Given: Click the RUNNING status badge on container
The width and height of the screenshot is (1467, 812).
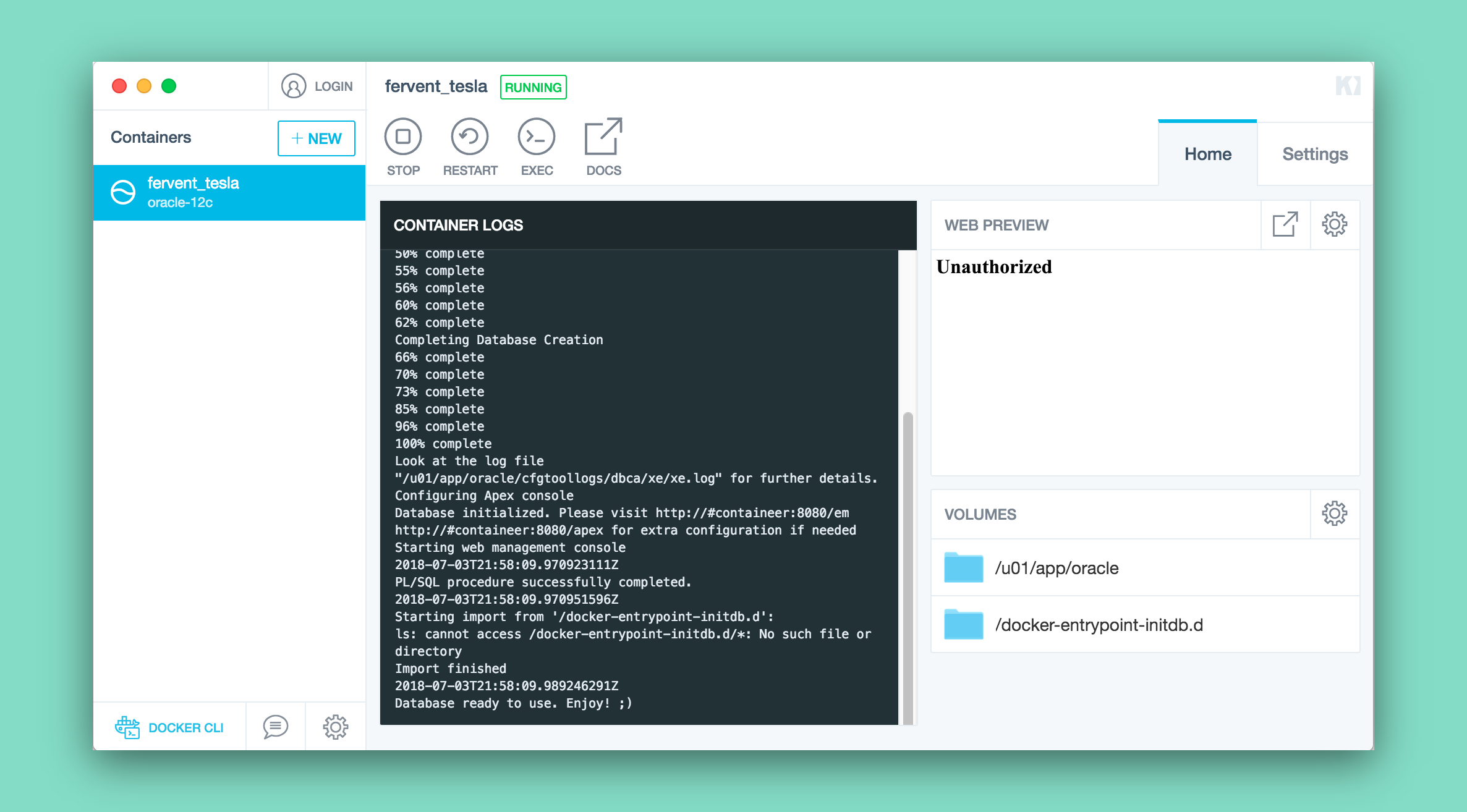Looking at the screenshot, I should click(x=533, y=87).
